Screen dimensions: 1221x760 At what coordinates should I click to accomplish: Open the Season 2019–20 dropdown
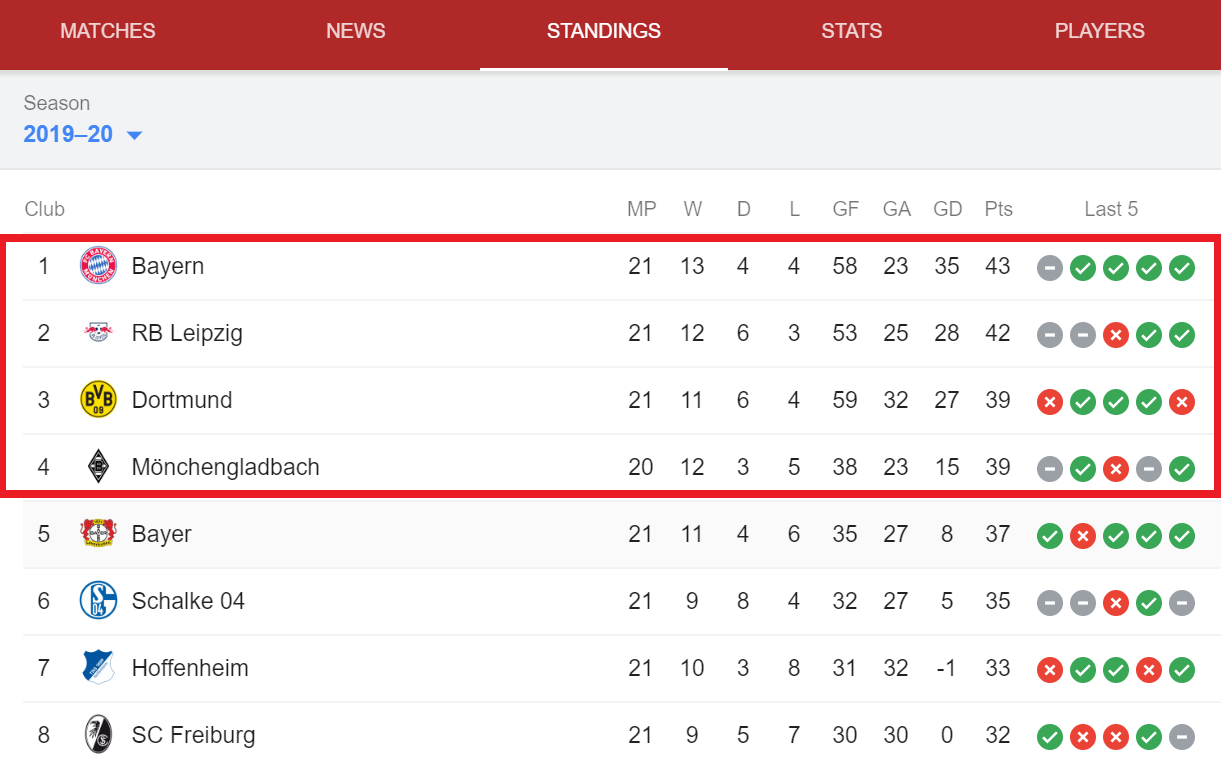[83, 134]
